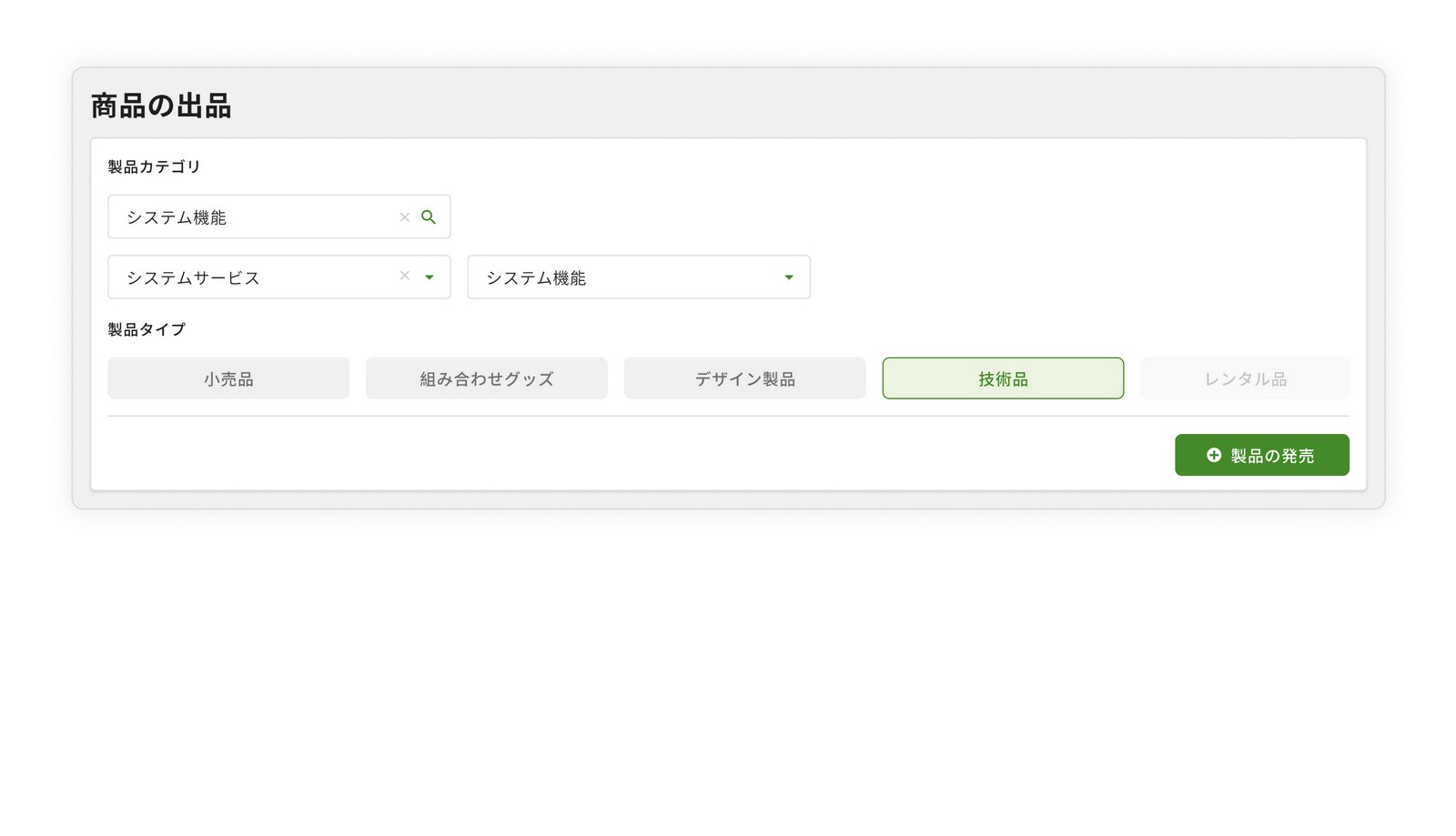Toggle the 技術品 product type
This screenshot has width=1456, height=836.
tap(1003, 378)
